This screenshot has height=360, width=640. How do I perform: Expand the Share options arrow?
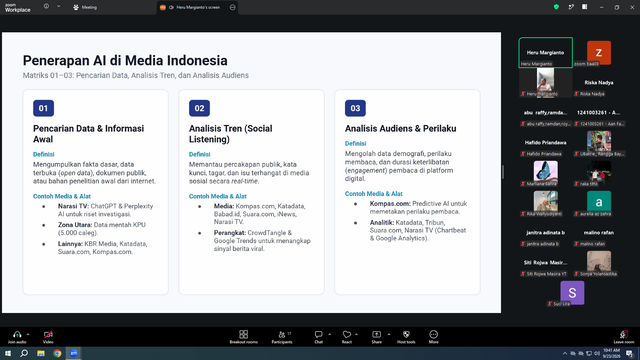[x=389, y=334]
